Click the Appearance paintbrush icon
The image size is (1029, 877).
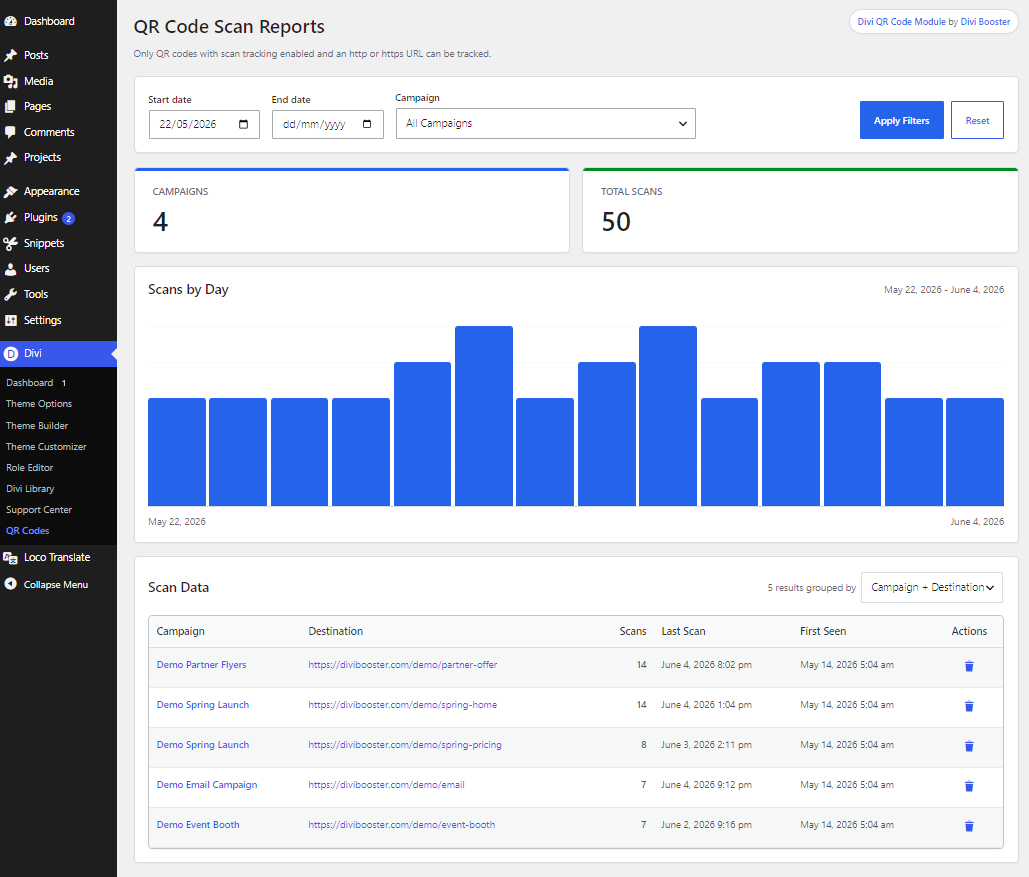click(x=10, y=192)
